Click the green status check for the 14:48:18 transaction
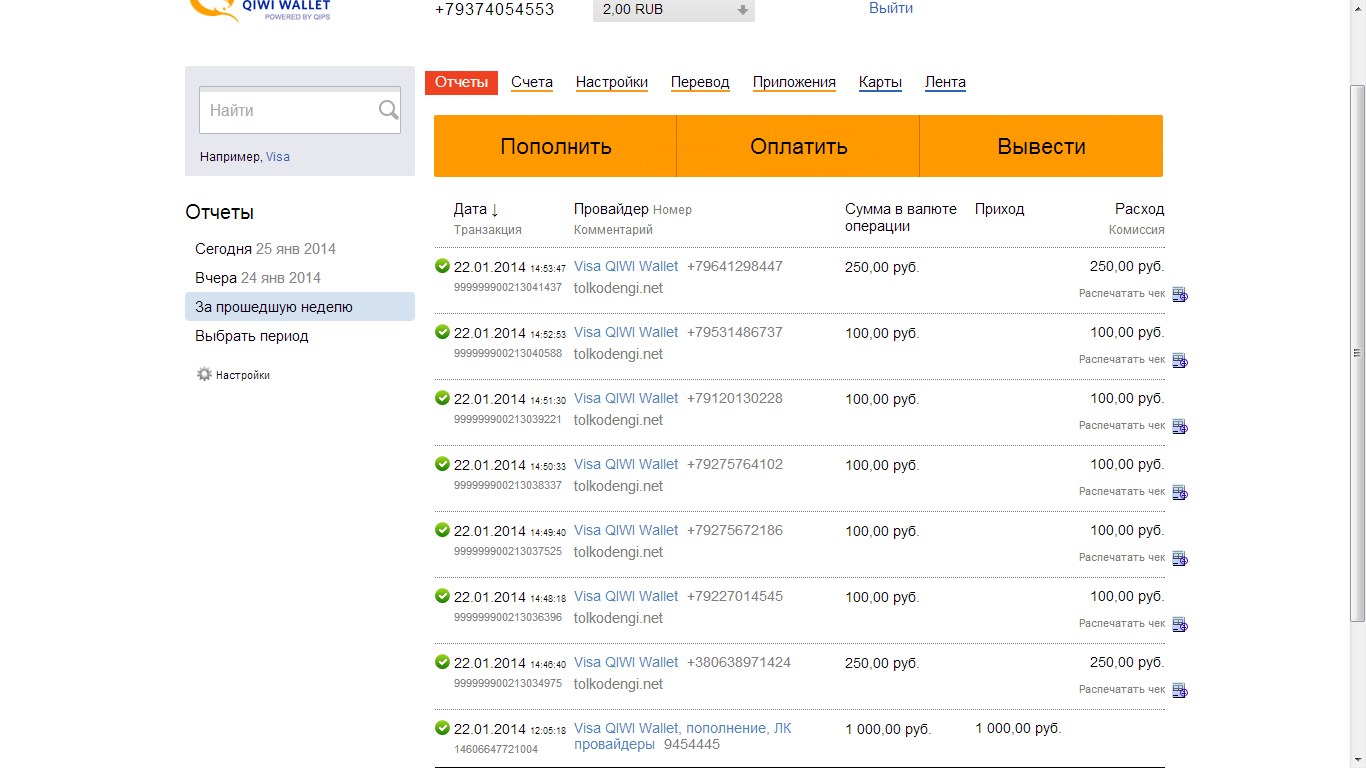This screenshot has width=1366, height=768. (x=442, y=596)
